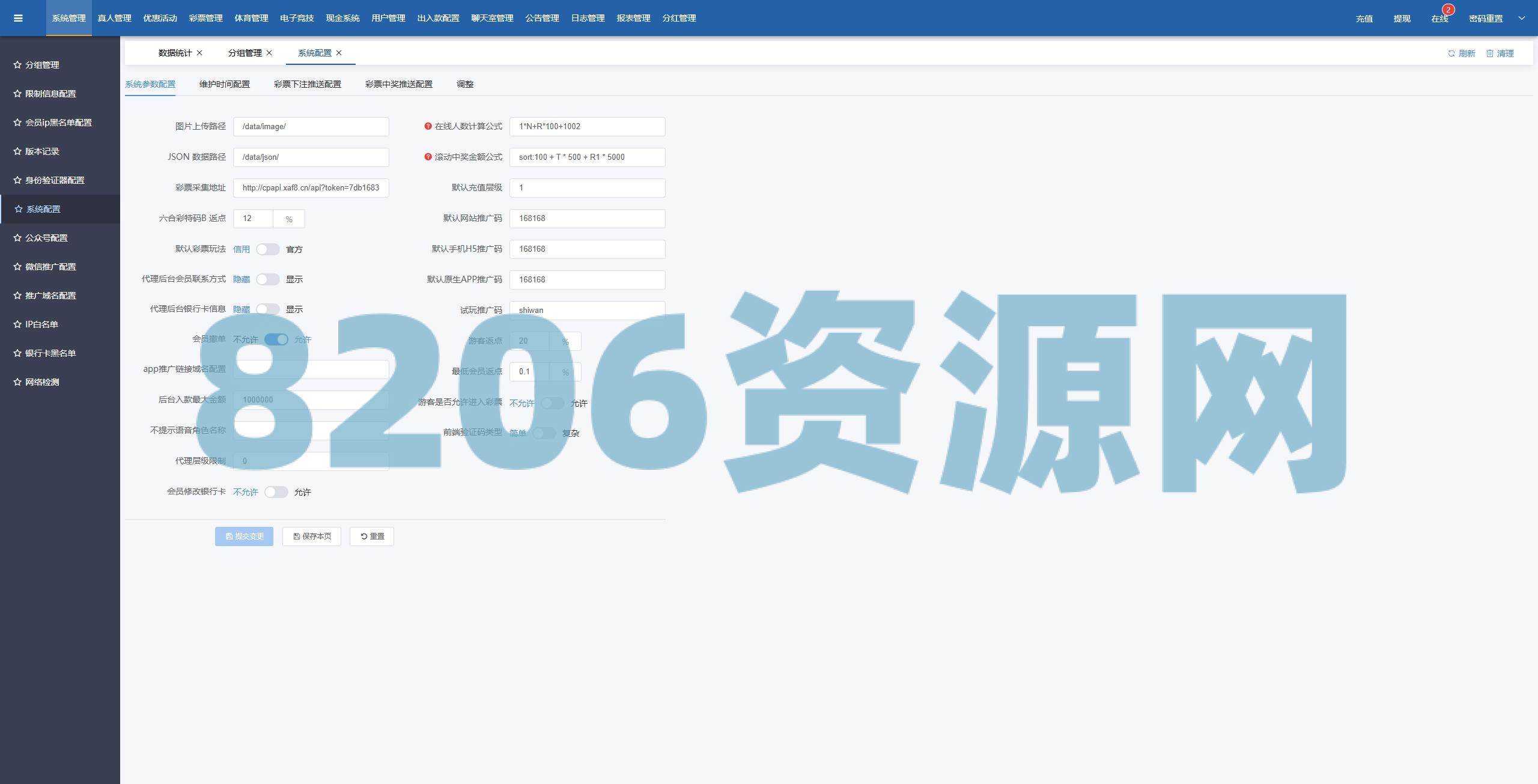Click the 提交变更 button
Screen dimensions: 1538x784
[x=244, y=536]
